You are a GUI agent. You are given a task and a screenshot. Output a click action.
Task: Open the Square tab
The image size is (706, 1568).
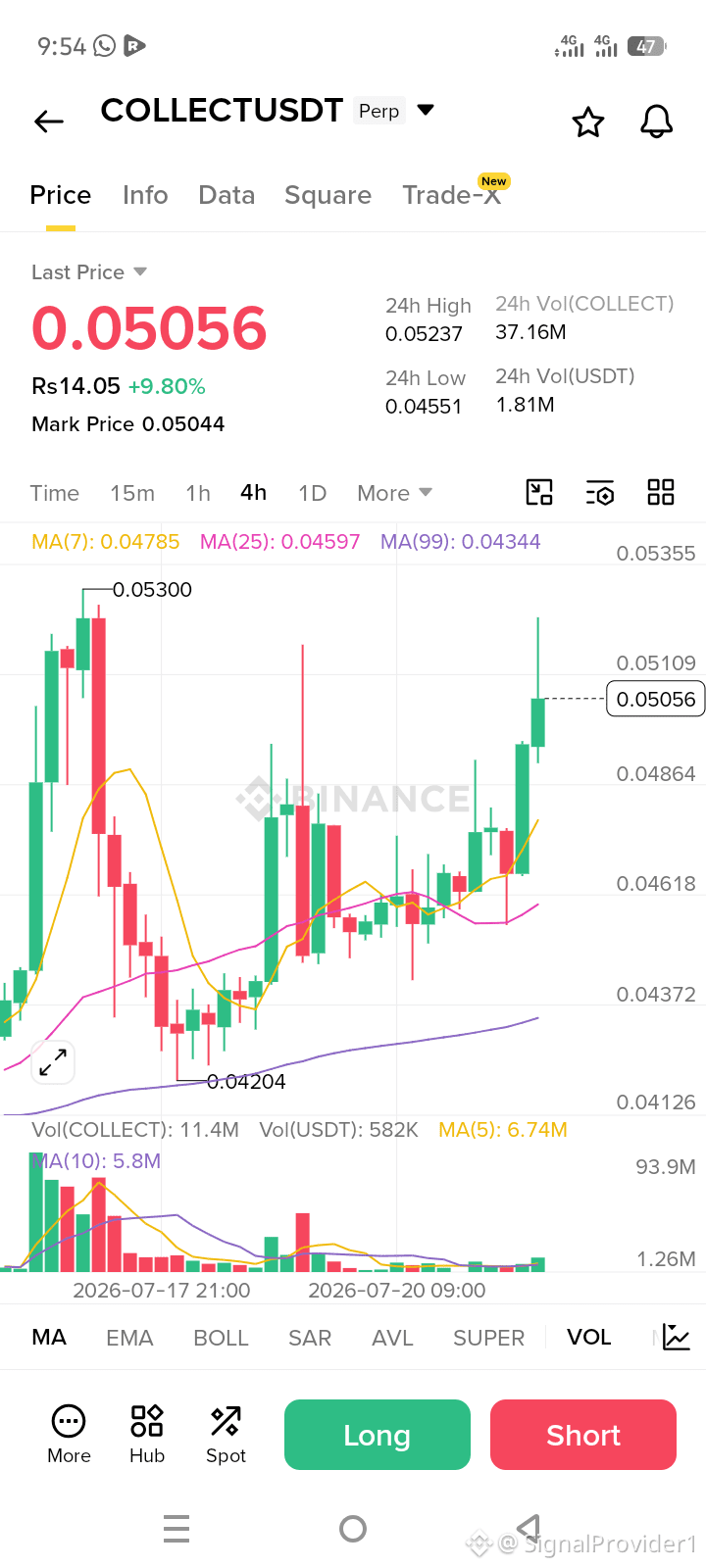(x=328, y=195)
